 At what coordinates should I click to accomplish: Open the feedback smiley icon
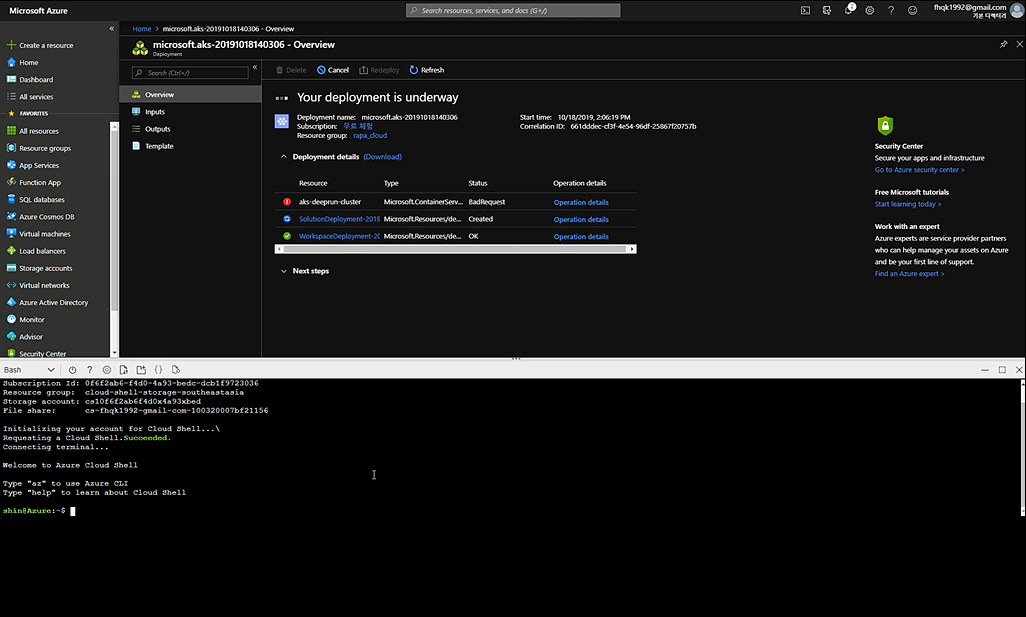[x=912, y=10]
